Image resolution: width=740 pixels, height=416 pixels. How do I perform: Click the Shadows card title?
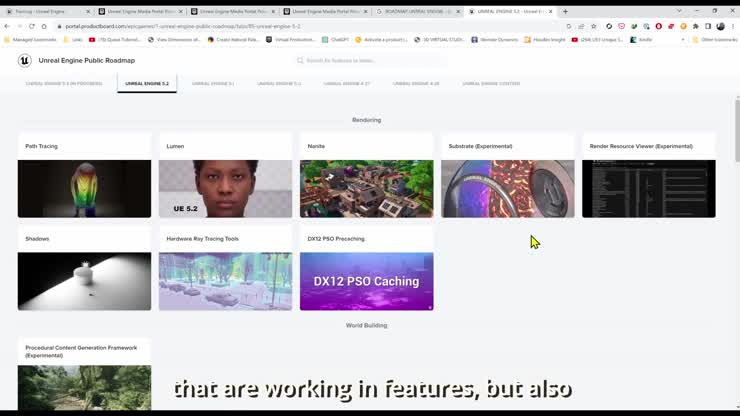click(x=37, y=239)
